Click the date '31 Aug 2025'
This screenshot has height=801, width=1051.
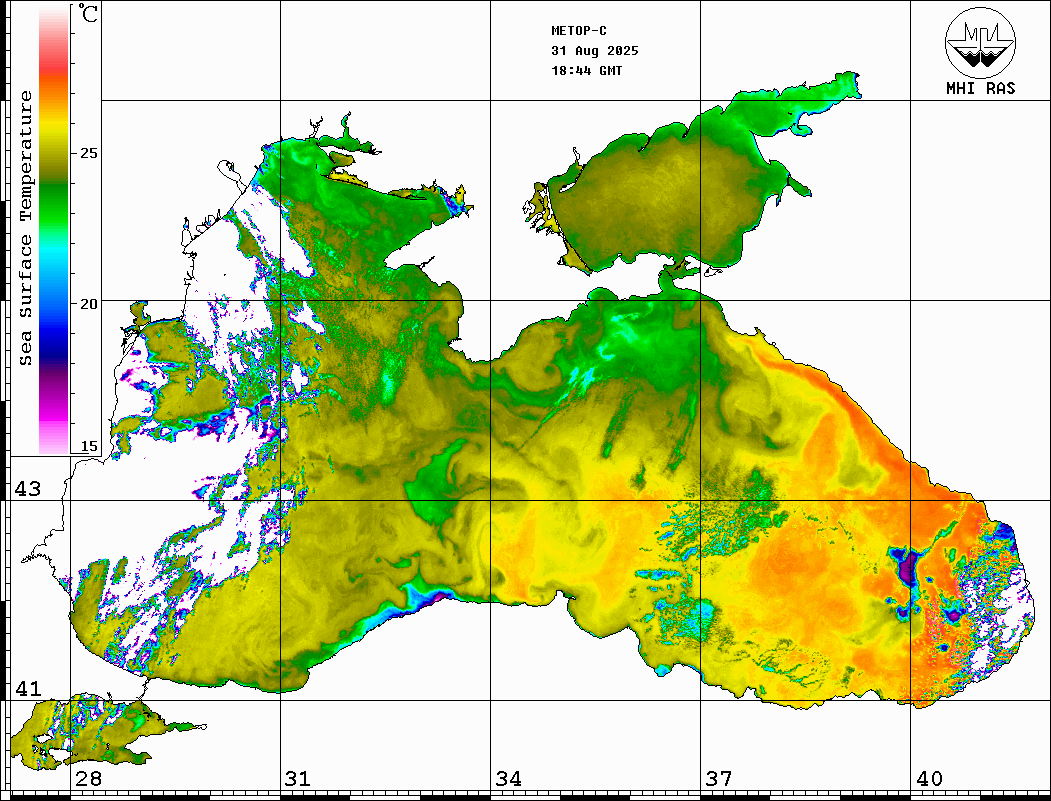pyautogui.click(x=595, y=51)
